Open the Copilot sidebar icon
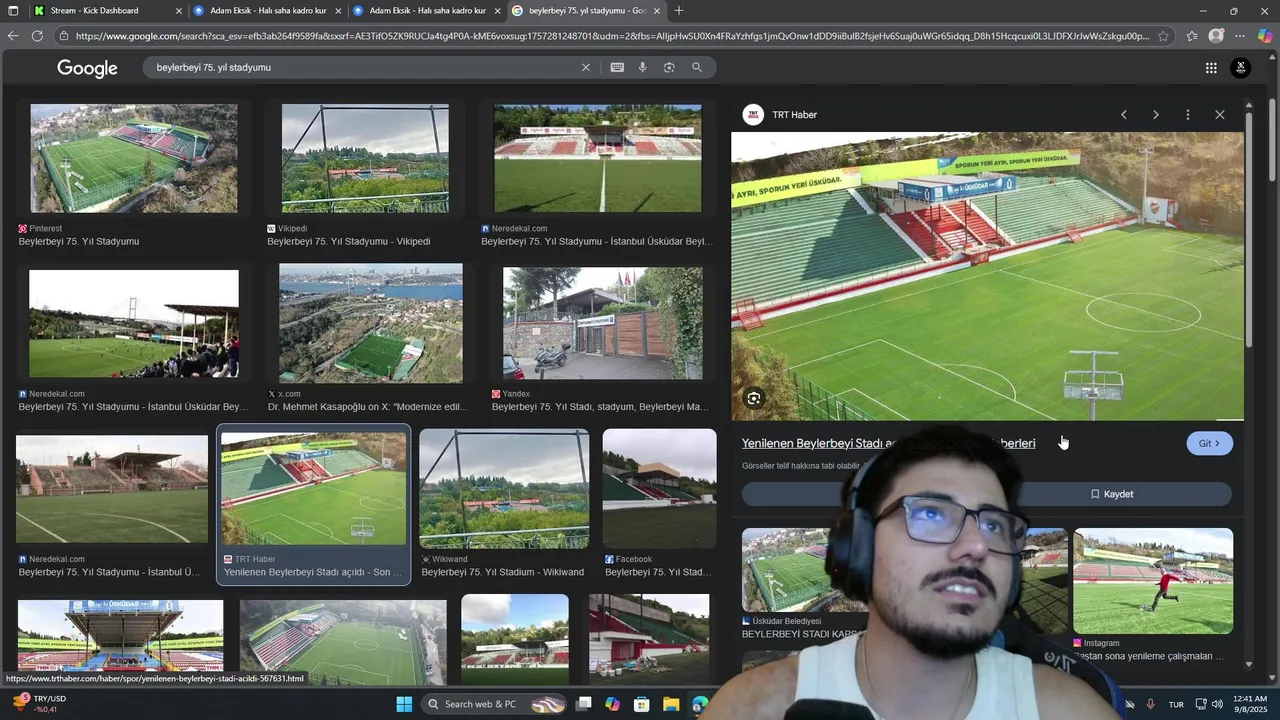The width and height of the screenshot is (1280, 720). pos(1265,36)
